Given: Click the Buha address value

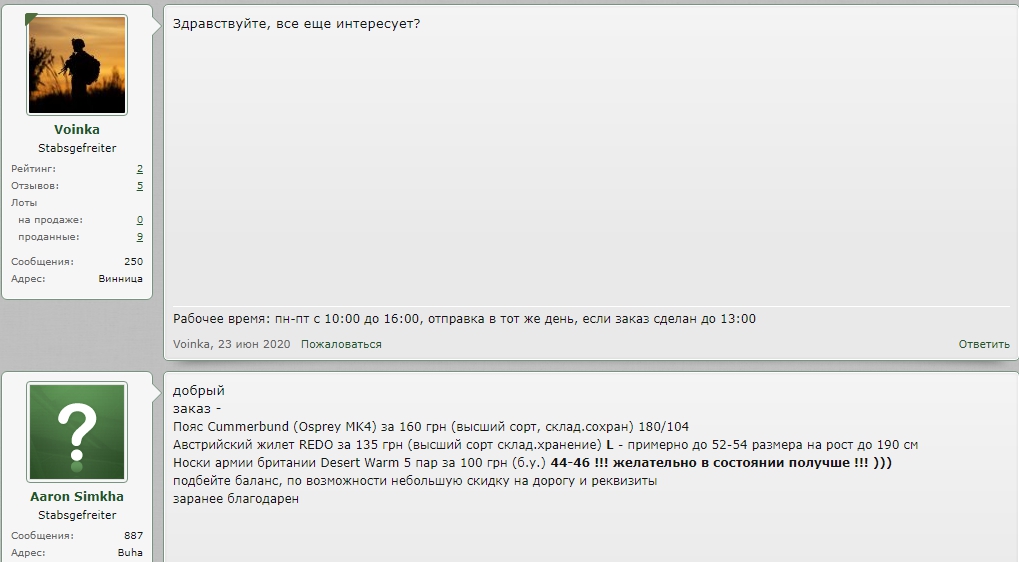Looking at the screenshot, I should click(x=130, y=553).
